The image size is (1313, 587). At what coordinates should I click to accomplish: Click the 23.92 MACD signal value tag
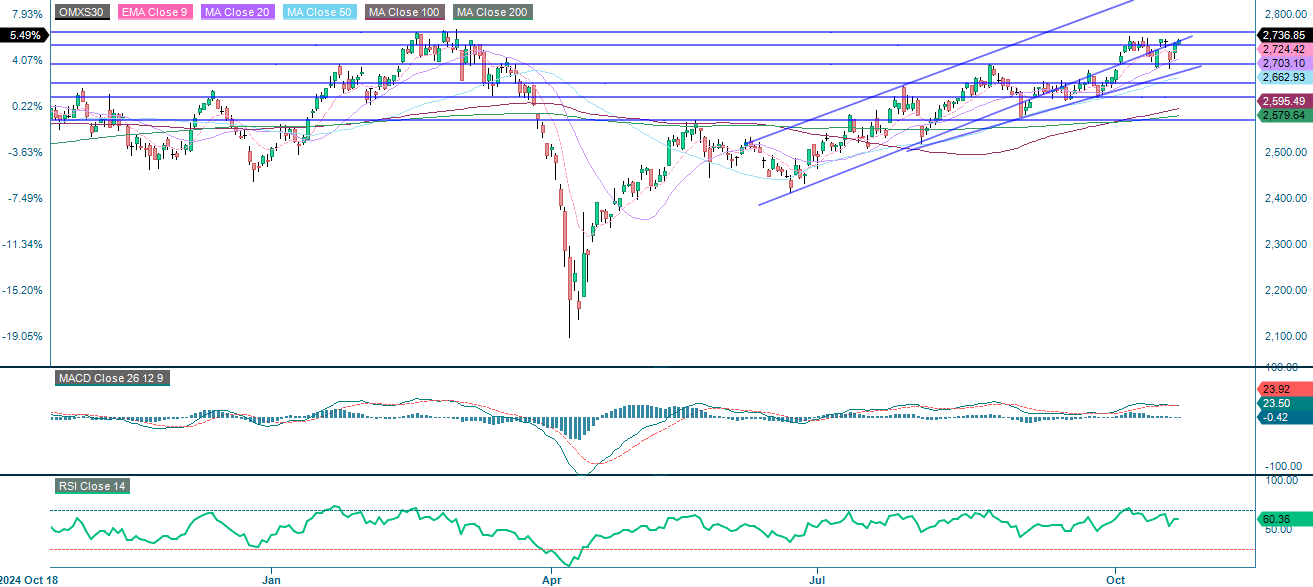click(1283, 389)
